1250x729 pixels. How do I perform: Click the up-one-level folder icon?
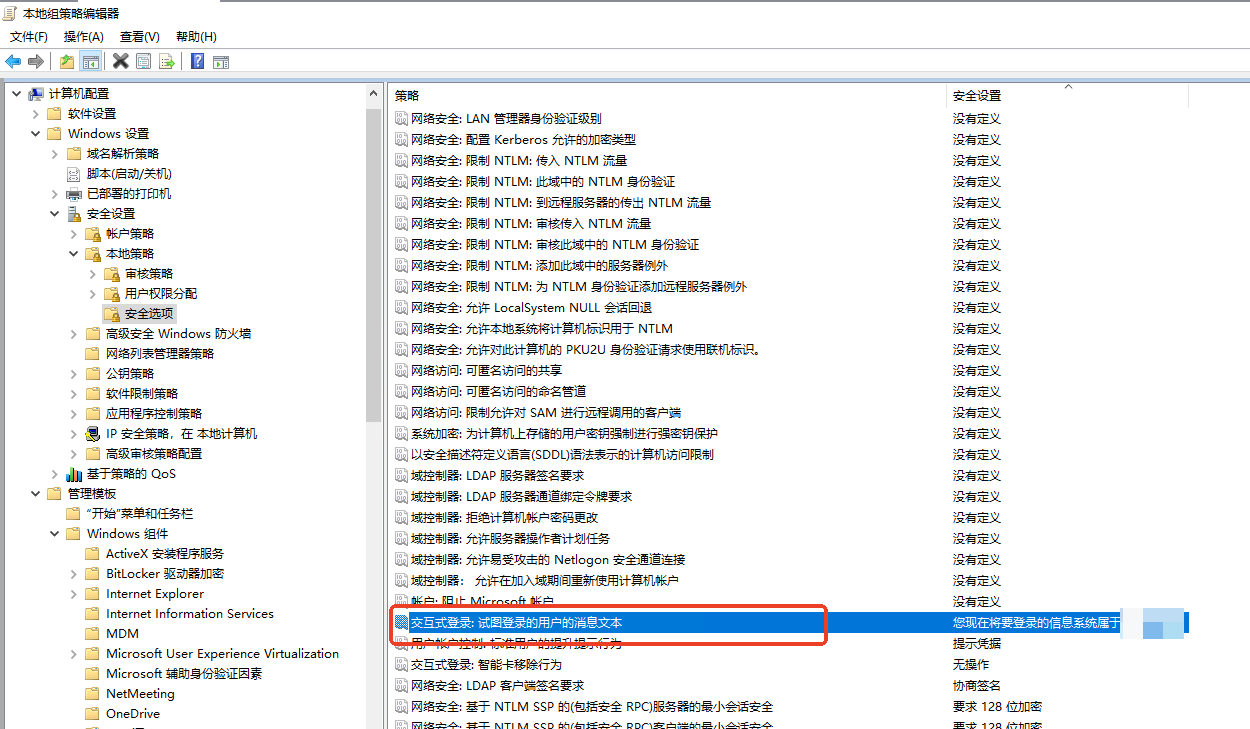[66, 61]
